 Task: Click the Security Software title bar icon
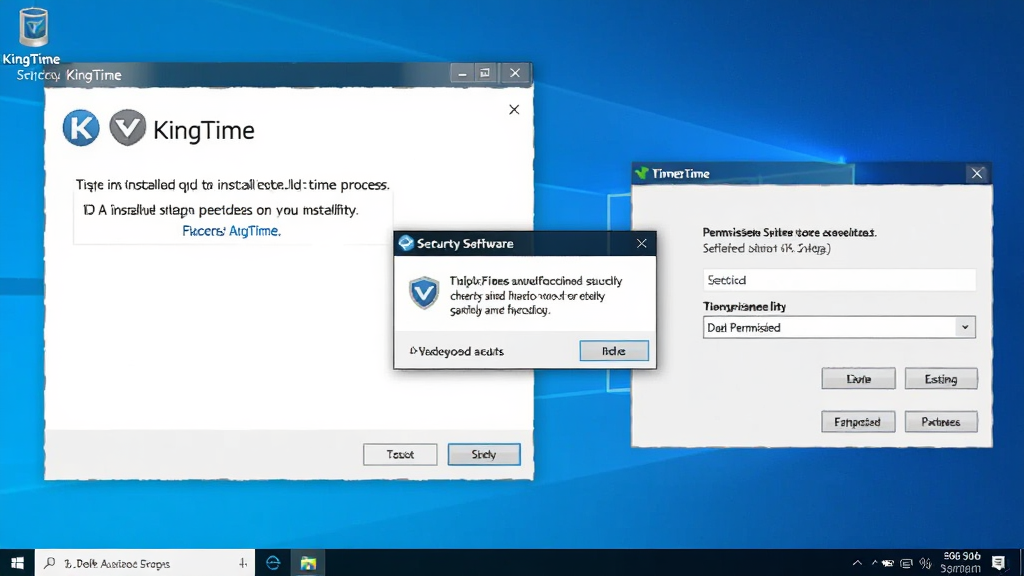click(406, 243)
